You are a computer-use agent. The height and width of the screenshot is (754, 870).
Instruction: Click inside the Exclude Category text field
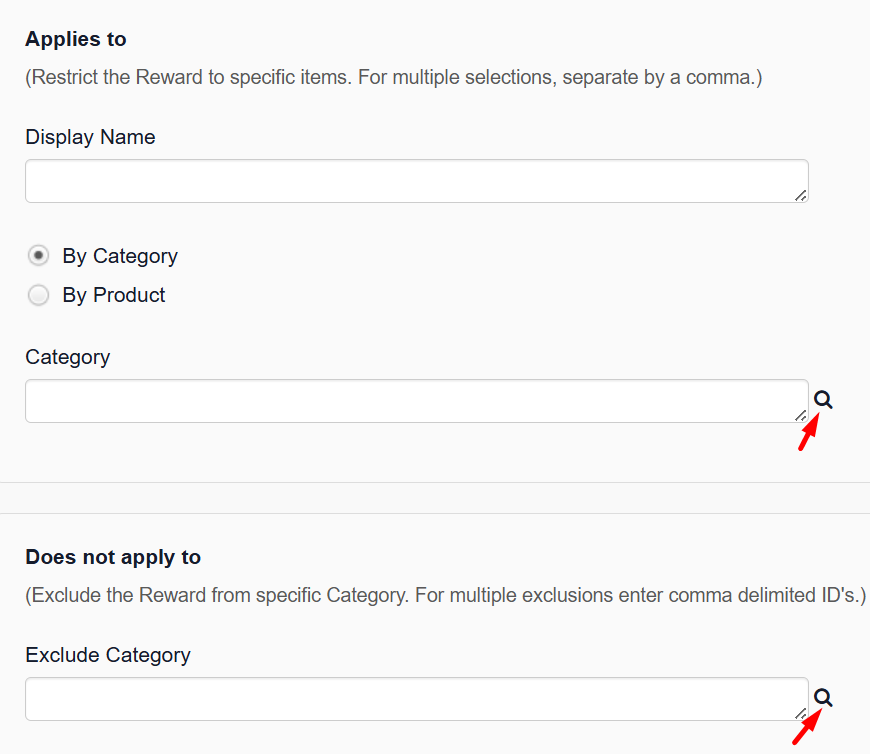pos(417,699)
